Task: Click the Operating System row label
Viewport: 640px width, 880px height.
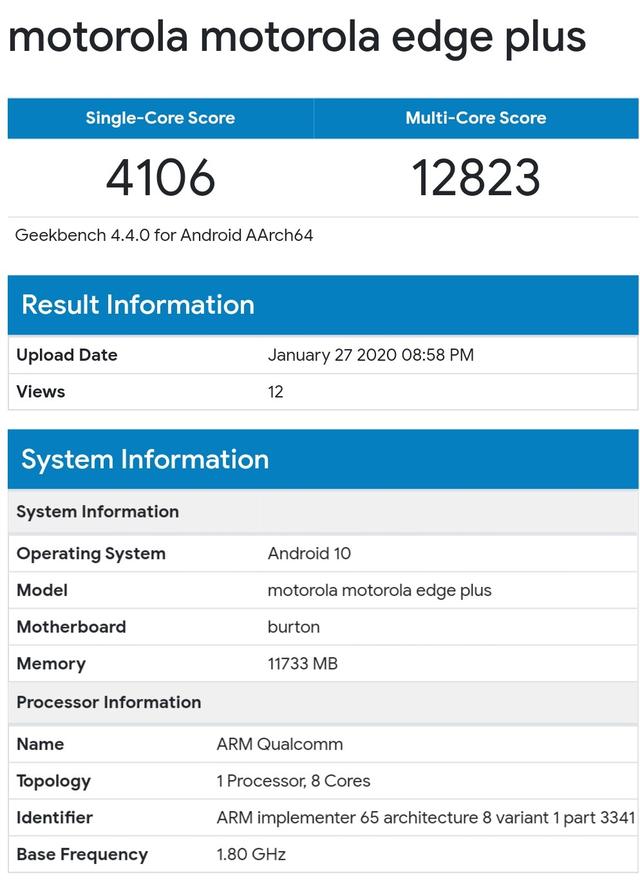Action: 91,554
